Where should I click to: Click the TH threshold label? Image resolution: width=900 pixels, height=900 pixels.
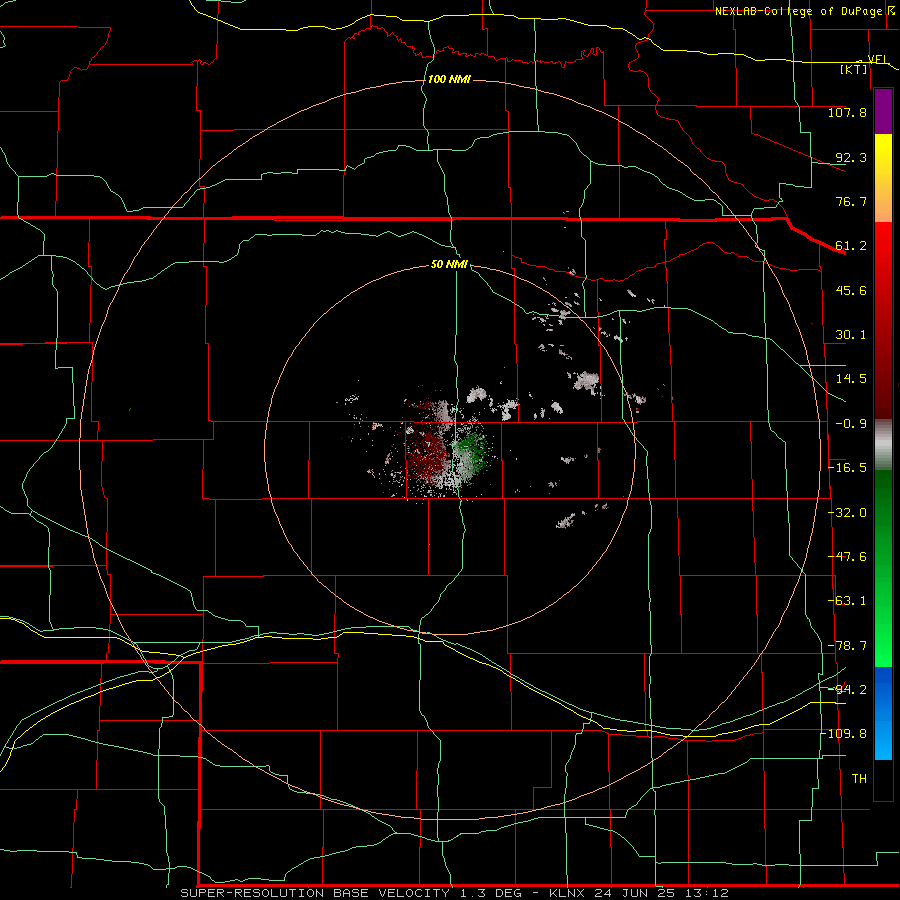pyautogui.click(x=859, y=779)
